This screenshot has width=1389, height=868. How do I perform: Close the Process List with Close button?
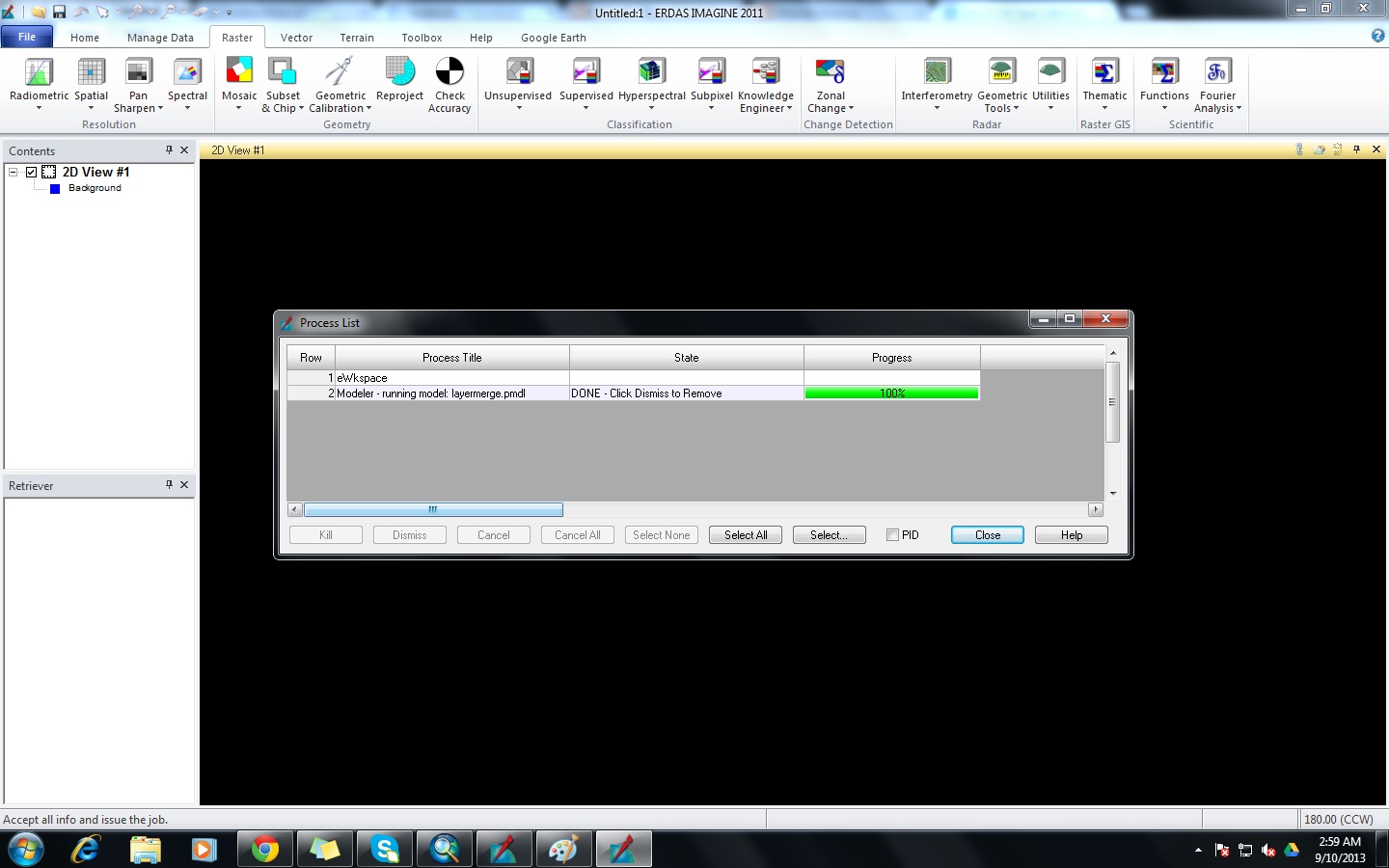coord(988,535)
